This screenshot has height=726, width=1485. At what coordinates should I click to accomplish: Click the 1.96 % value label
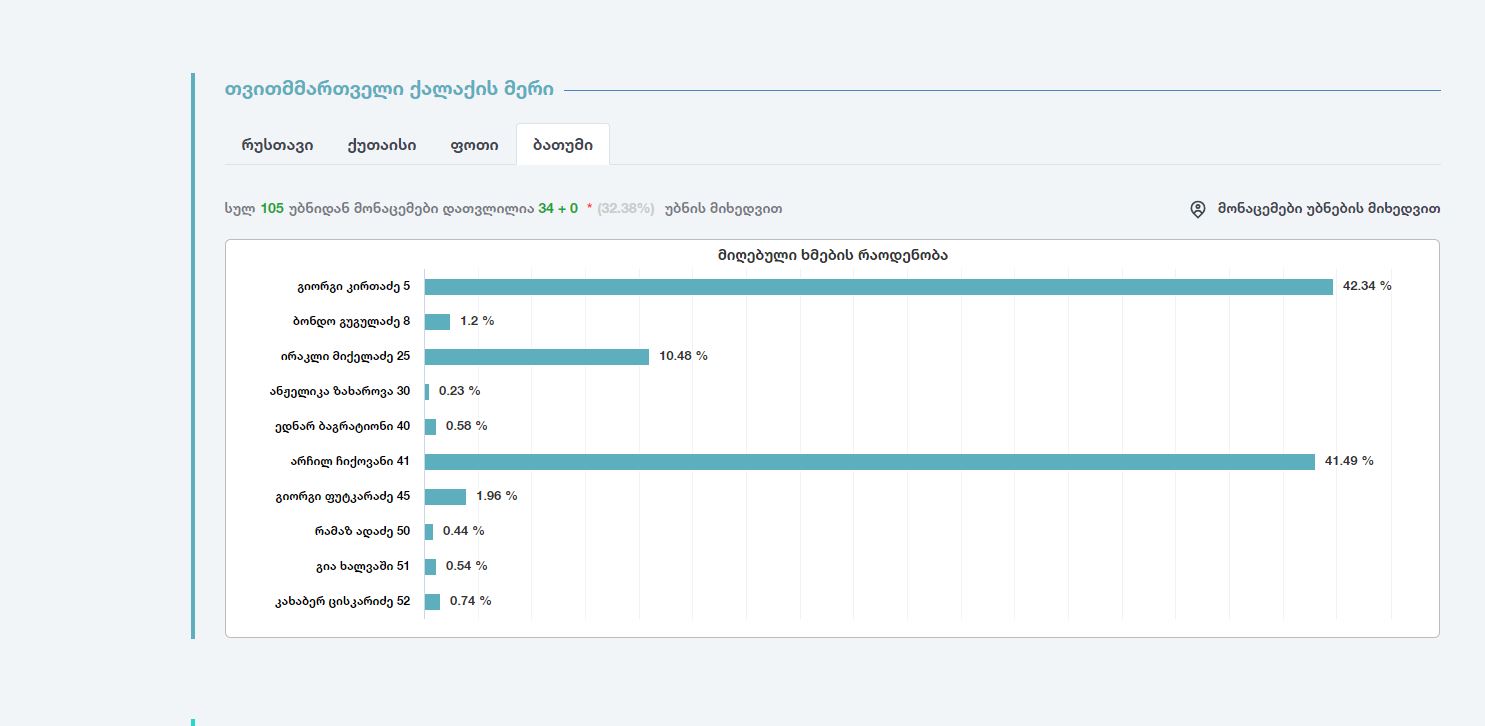[497, 496]
